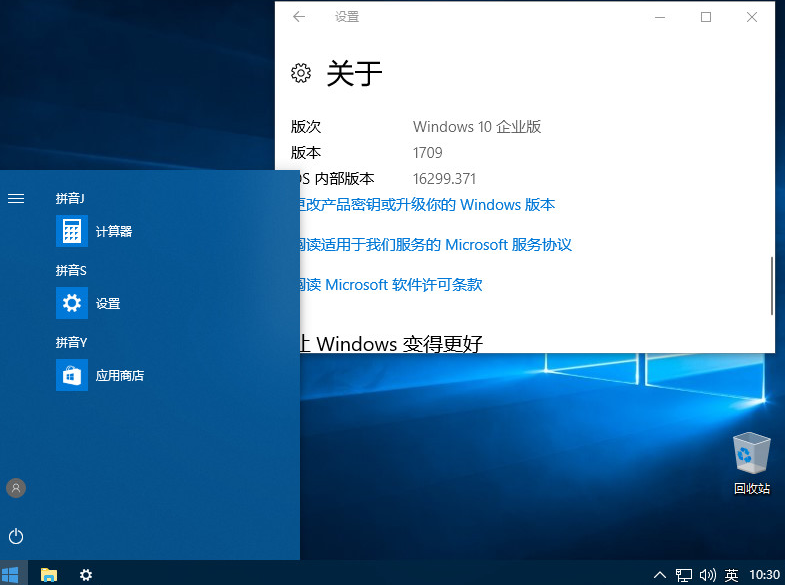Open File Explorer from the taskbar
The width and height of the screenshot is (785, 585).
(x=49, y=574)
